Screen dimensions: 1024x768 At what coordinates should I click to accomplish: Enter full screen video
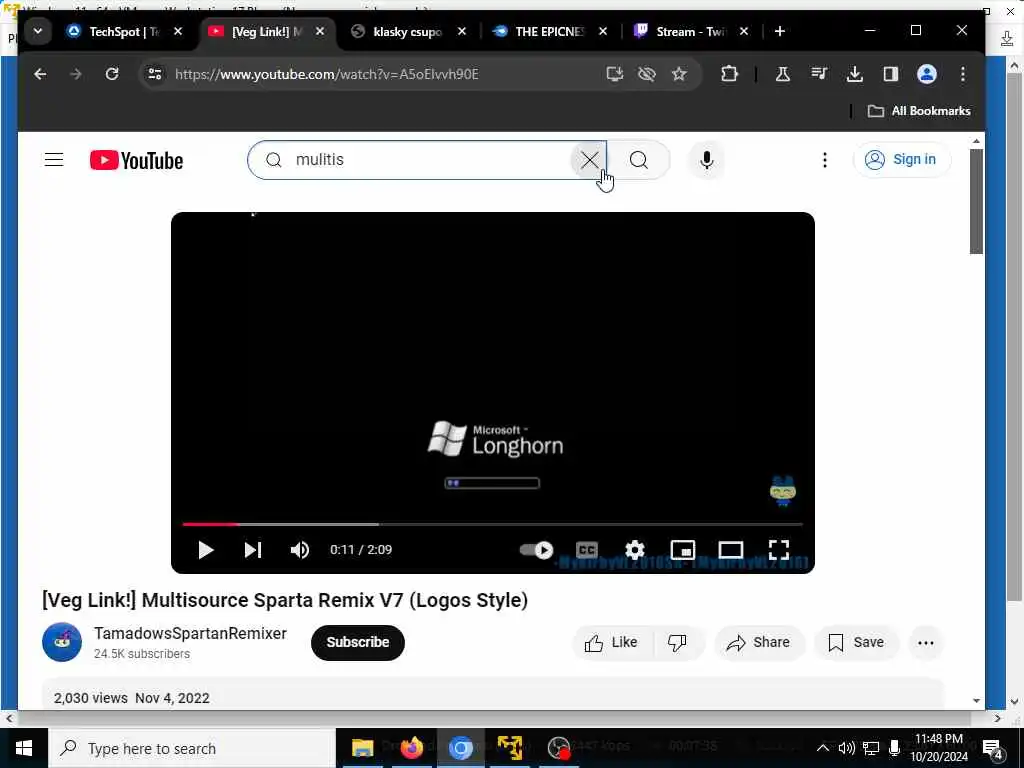(x=778, y=550)
